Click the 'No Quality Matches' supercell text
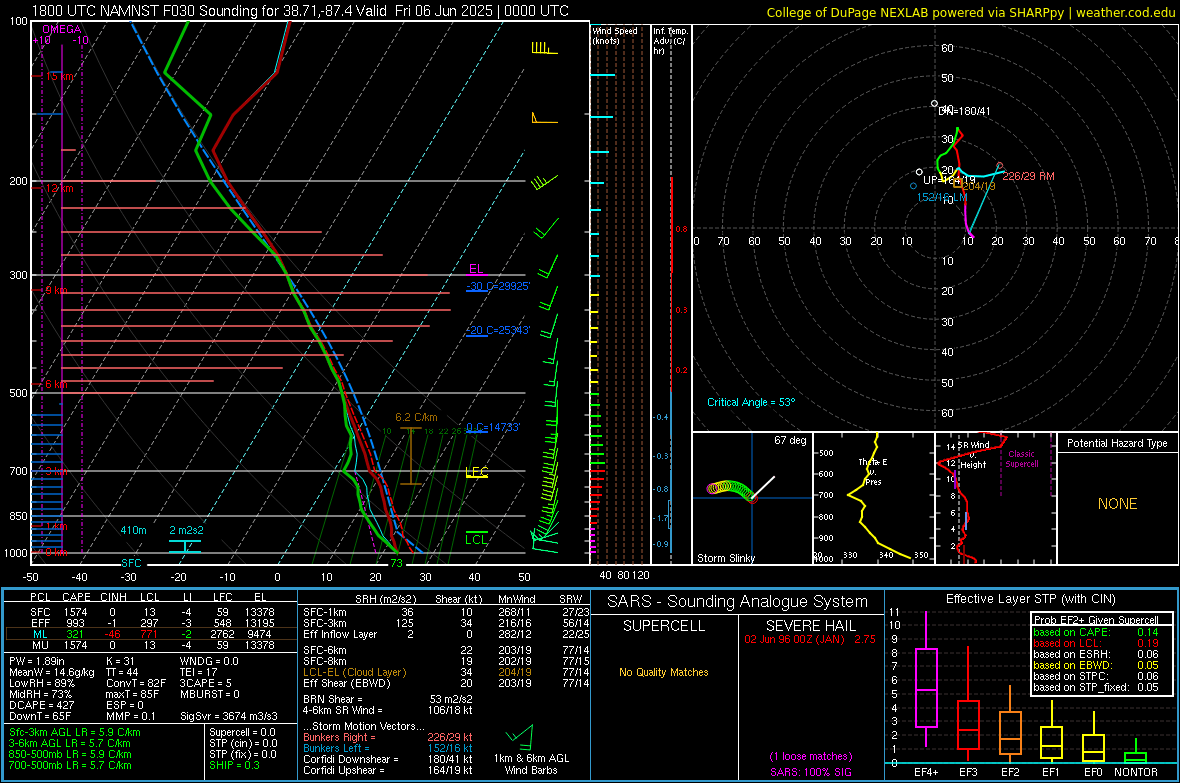Viewport: 1180px width, 783px height. click(x=664, y=672)
